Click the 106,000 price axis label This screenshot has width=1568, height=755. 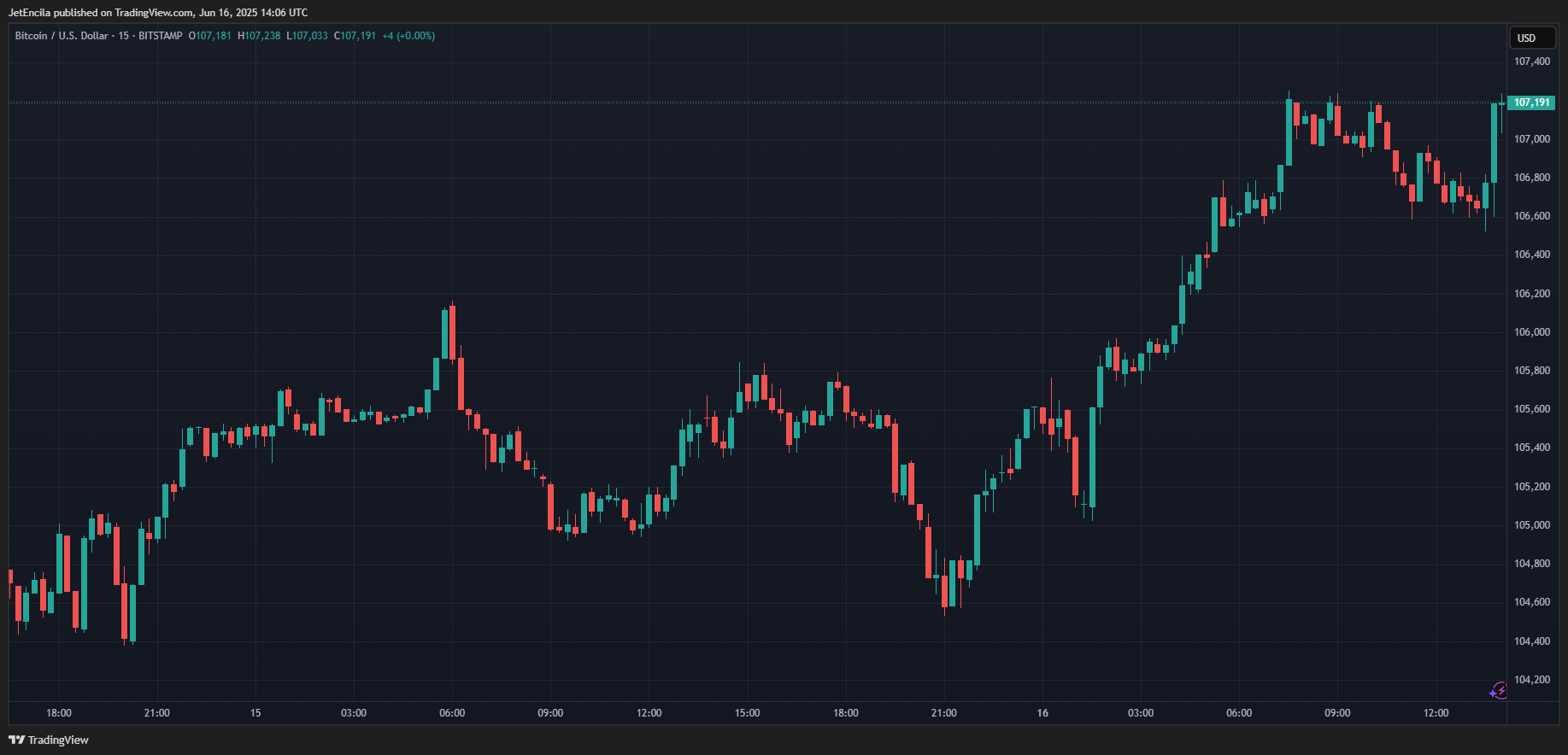1532,332
